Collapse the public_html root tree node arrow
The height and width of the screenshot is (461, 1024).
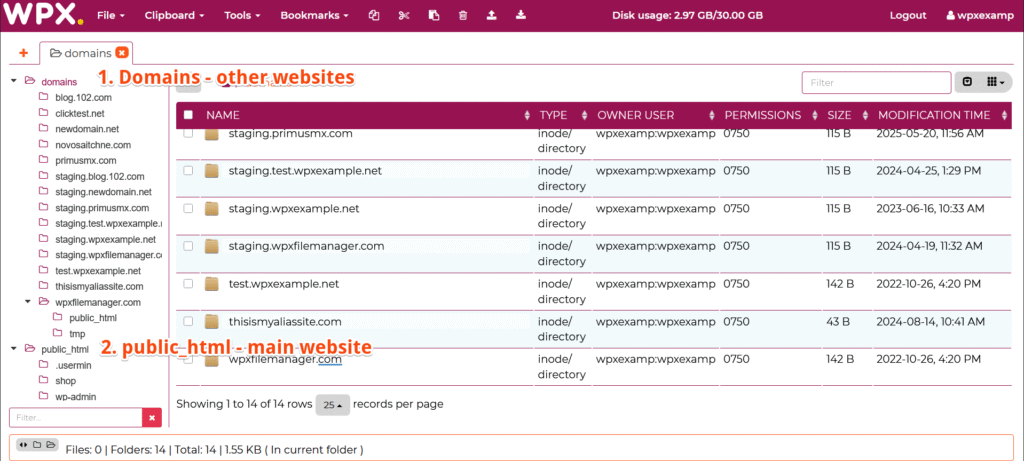14,349
